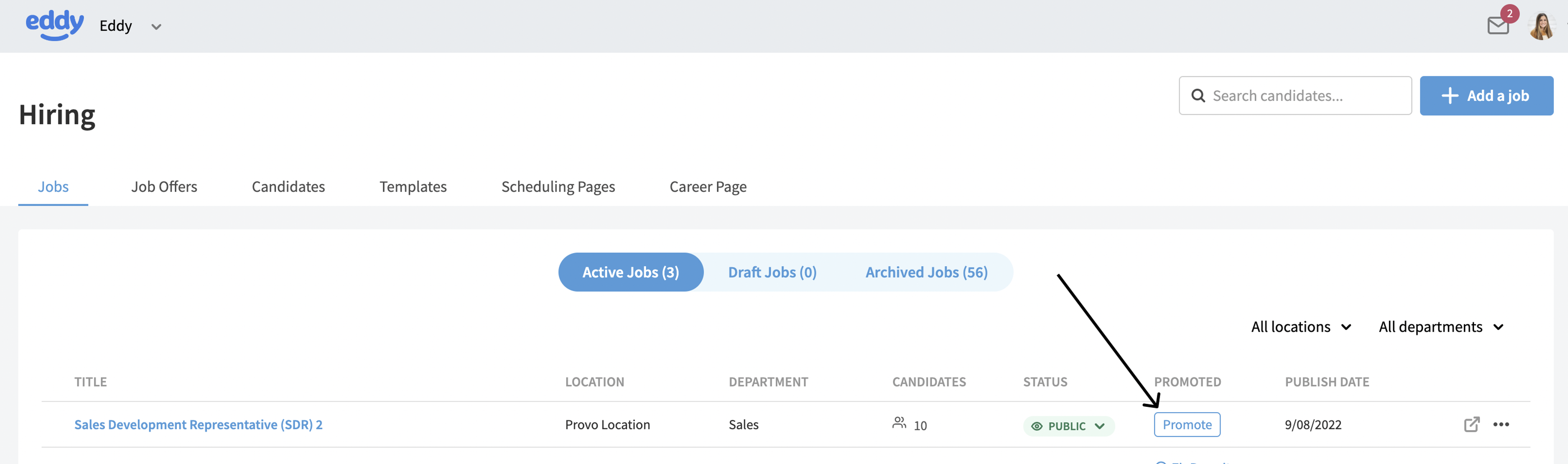Open the All locations dropdown

click(x=1301, y=327)
